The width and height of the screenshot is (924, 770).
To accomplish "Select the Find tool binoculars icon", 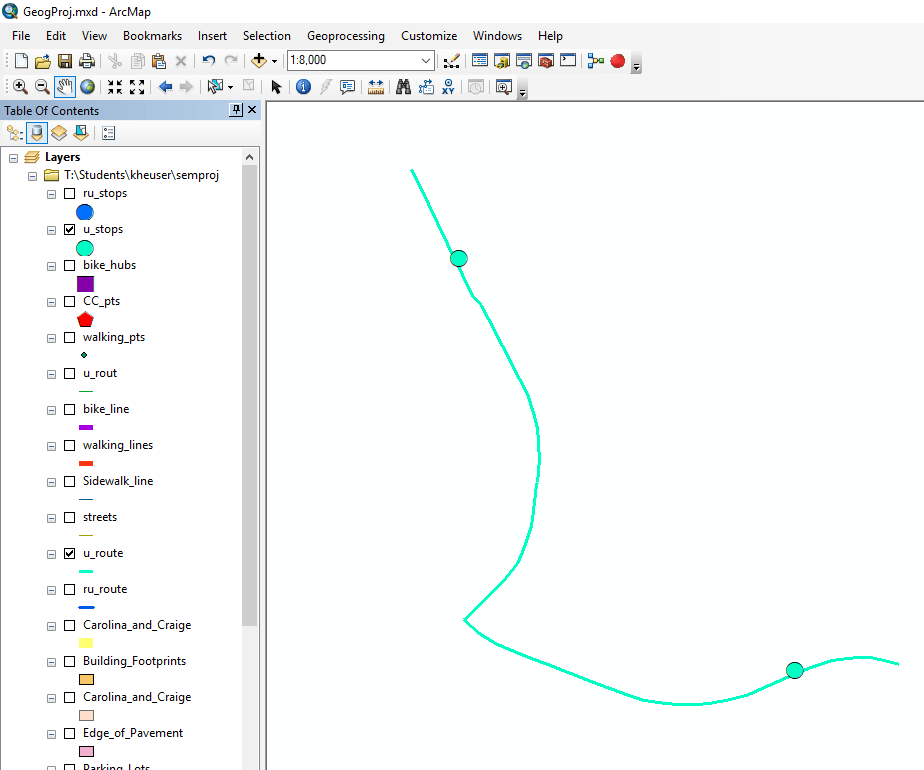I will [401, 86].
